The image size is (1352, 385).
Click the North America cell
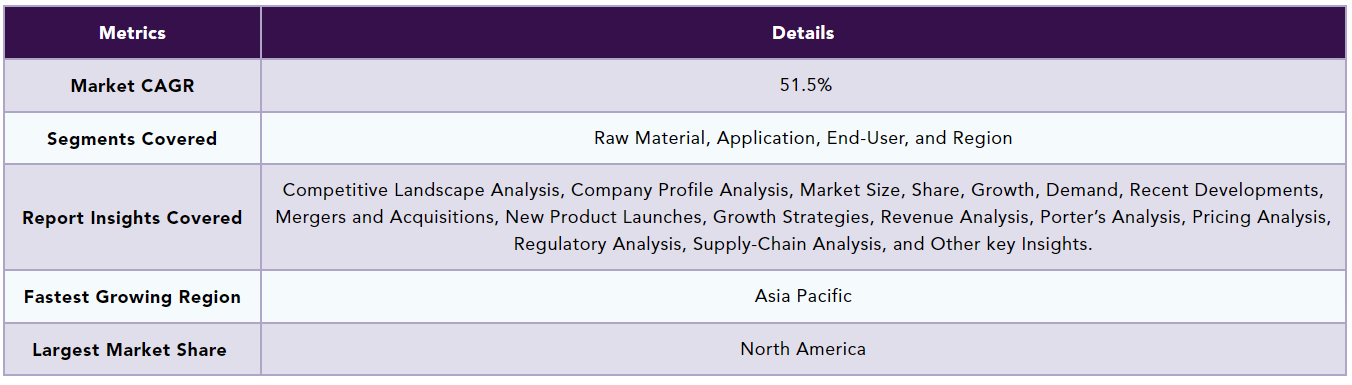click(803, 349)
